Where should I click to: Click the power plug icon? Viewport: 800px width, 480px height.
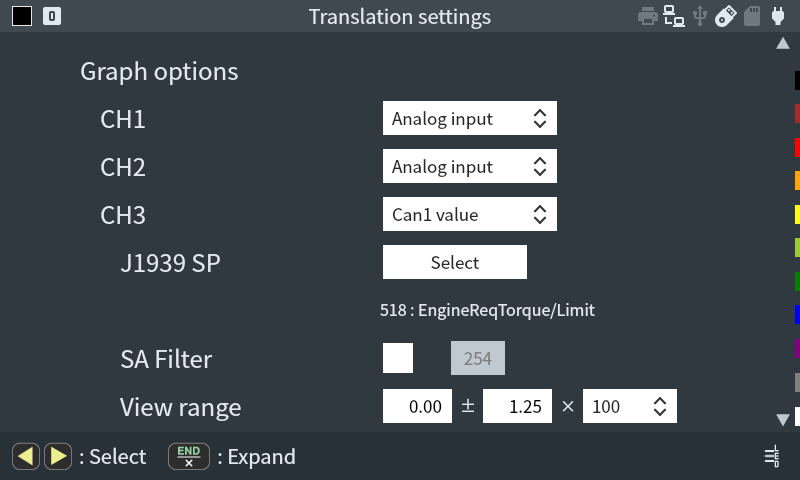pyautogui.click(x=777, y=16)
